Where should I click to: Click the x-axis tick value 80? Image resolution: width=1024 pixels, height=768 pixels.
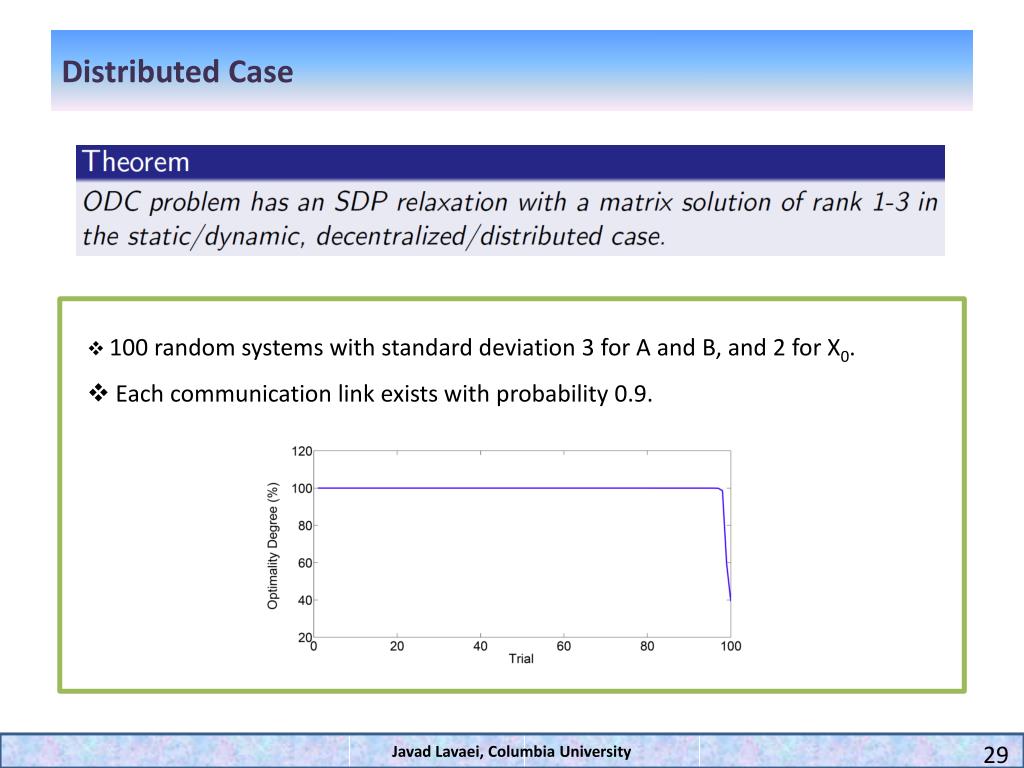tap(647, 647)
